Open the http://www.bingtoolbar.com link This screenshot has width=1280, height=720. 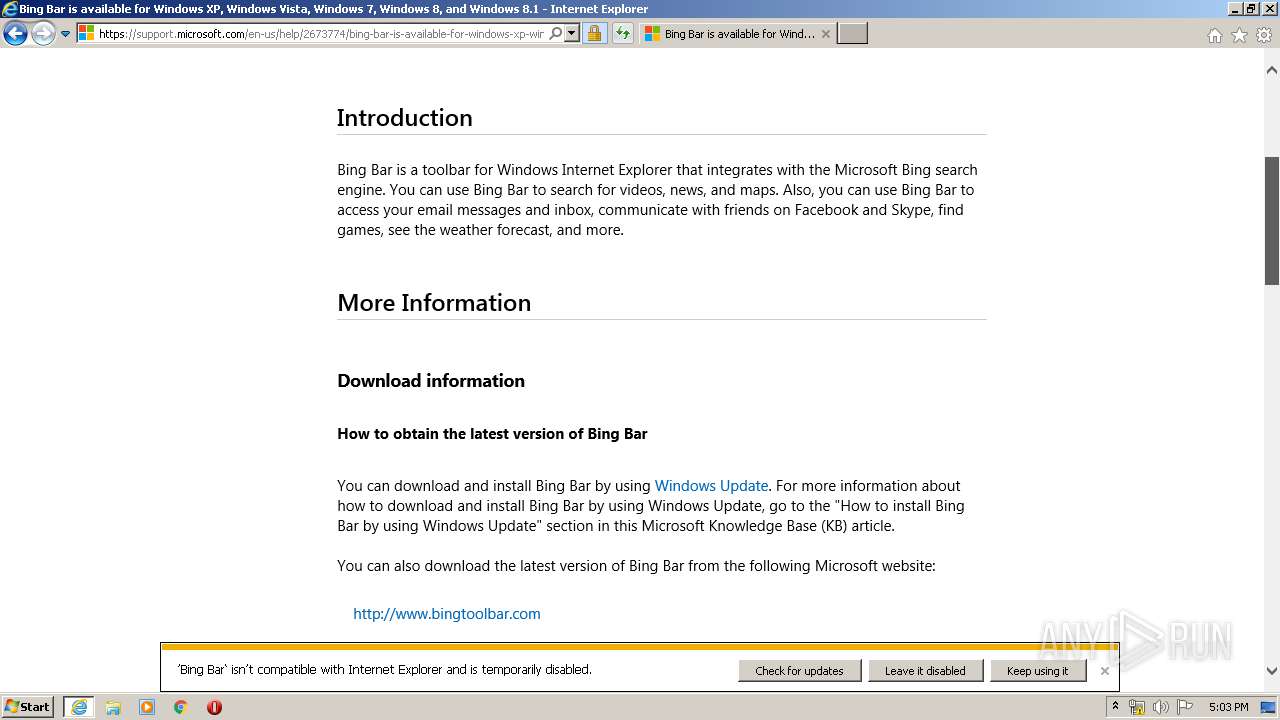pyautogui.click(x=447, y=614)
